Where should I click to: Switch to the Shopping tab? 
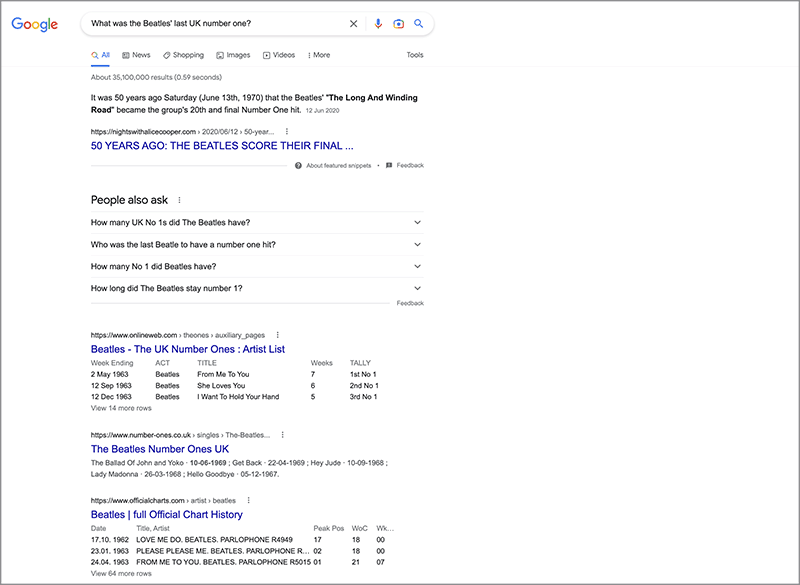click(x=183, y=55)
